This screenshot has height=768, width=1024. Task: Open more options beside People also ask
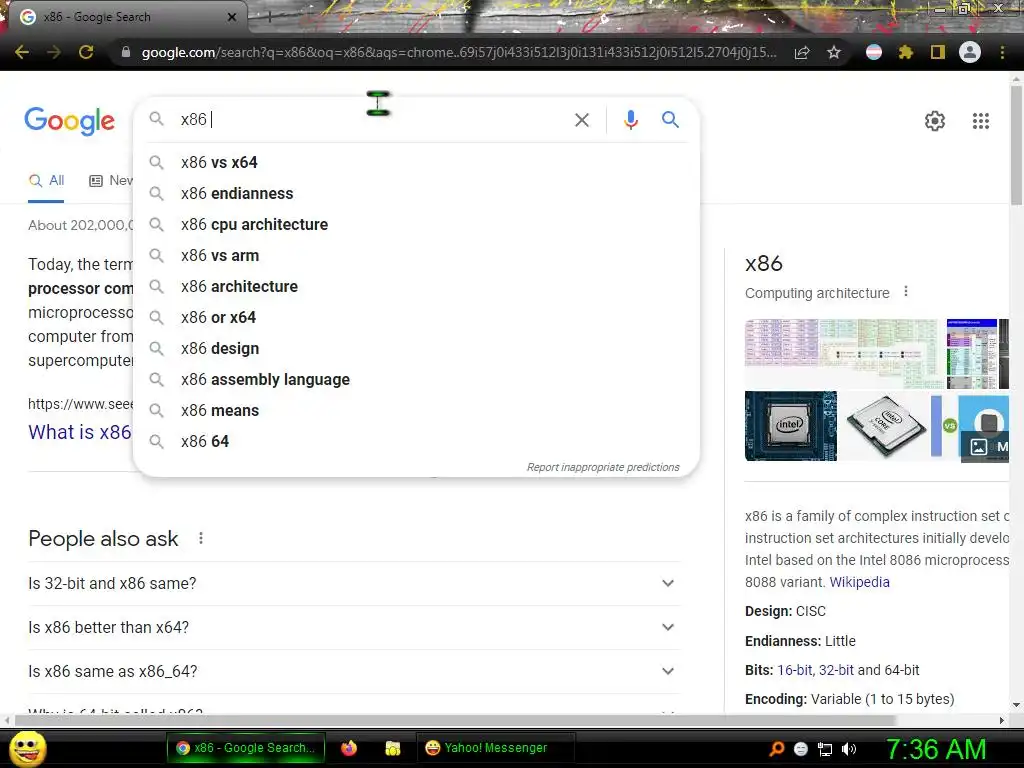point(201,538)
